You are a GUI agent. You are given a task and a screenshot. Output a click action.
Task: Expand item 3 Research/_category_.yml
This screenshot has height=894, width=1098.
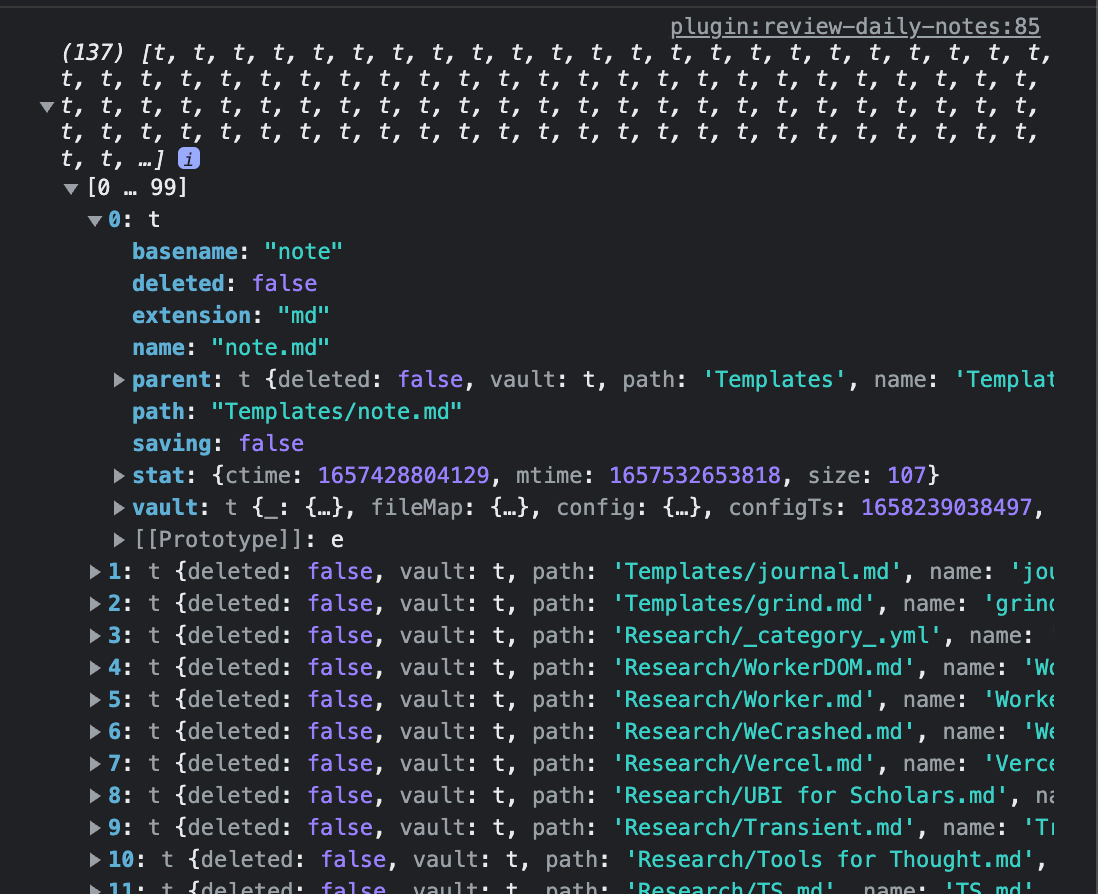(95, 636)
